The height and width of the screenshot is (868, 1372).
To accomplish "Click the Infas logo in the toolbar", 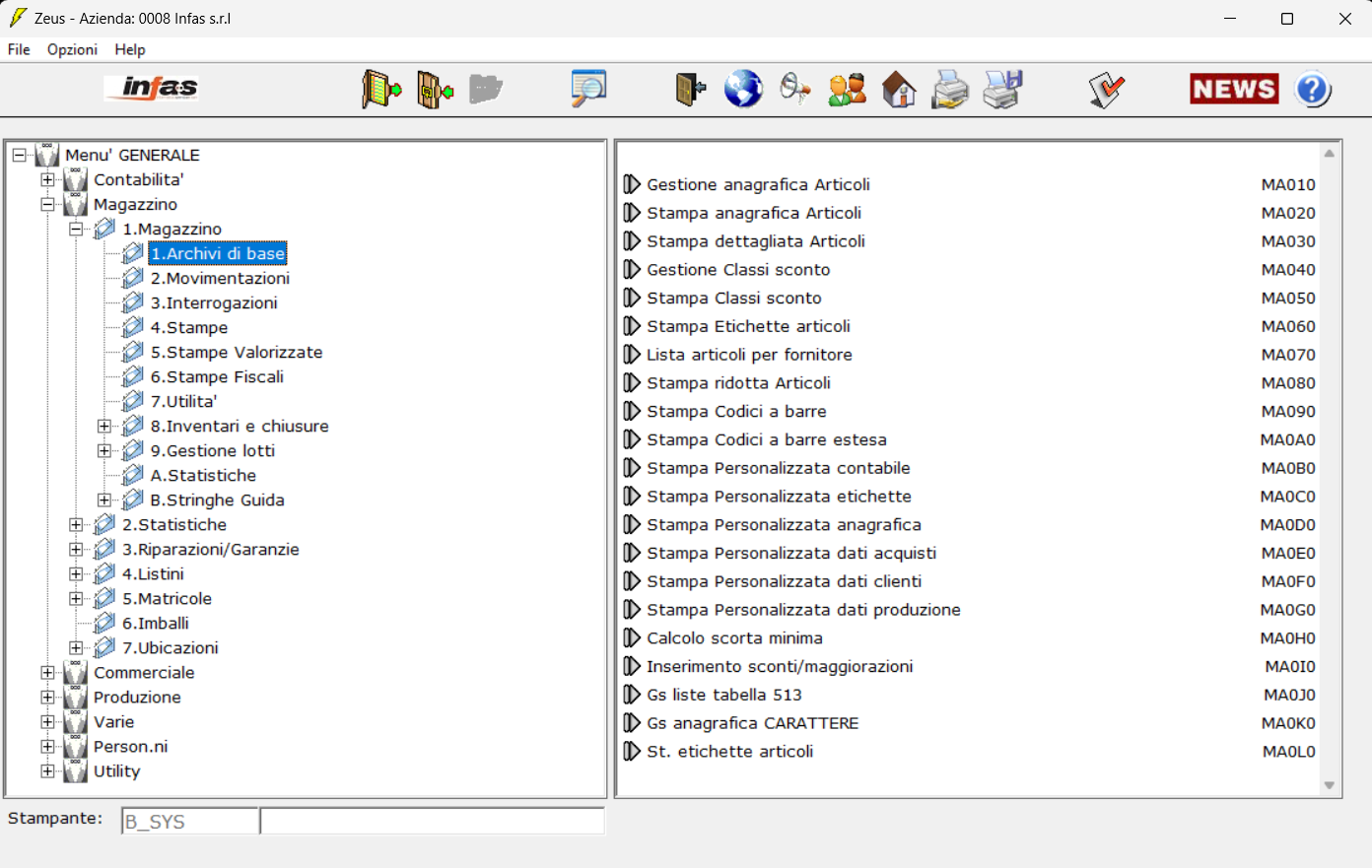I will coord(152,89).
